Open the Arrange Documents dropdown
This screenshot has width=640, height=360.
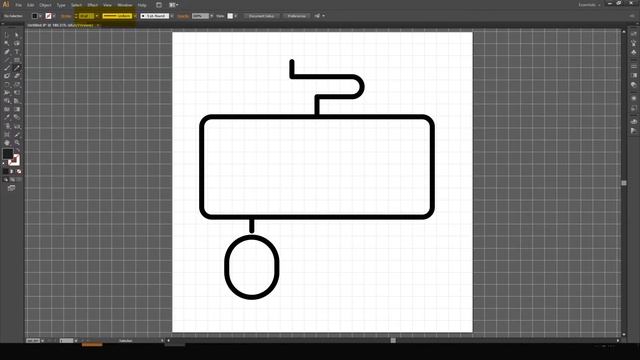click(173, 5)
